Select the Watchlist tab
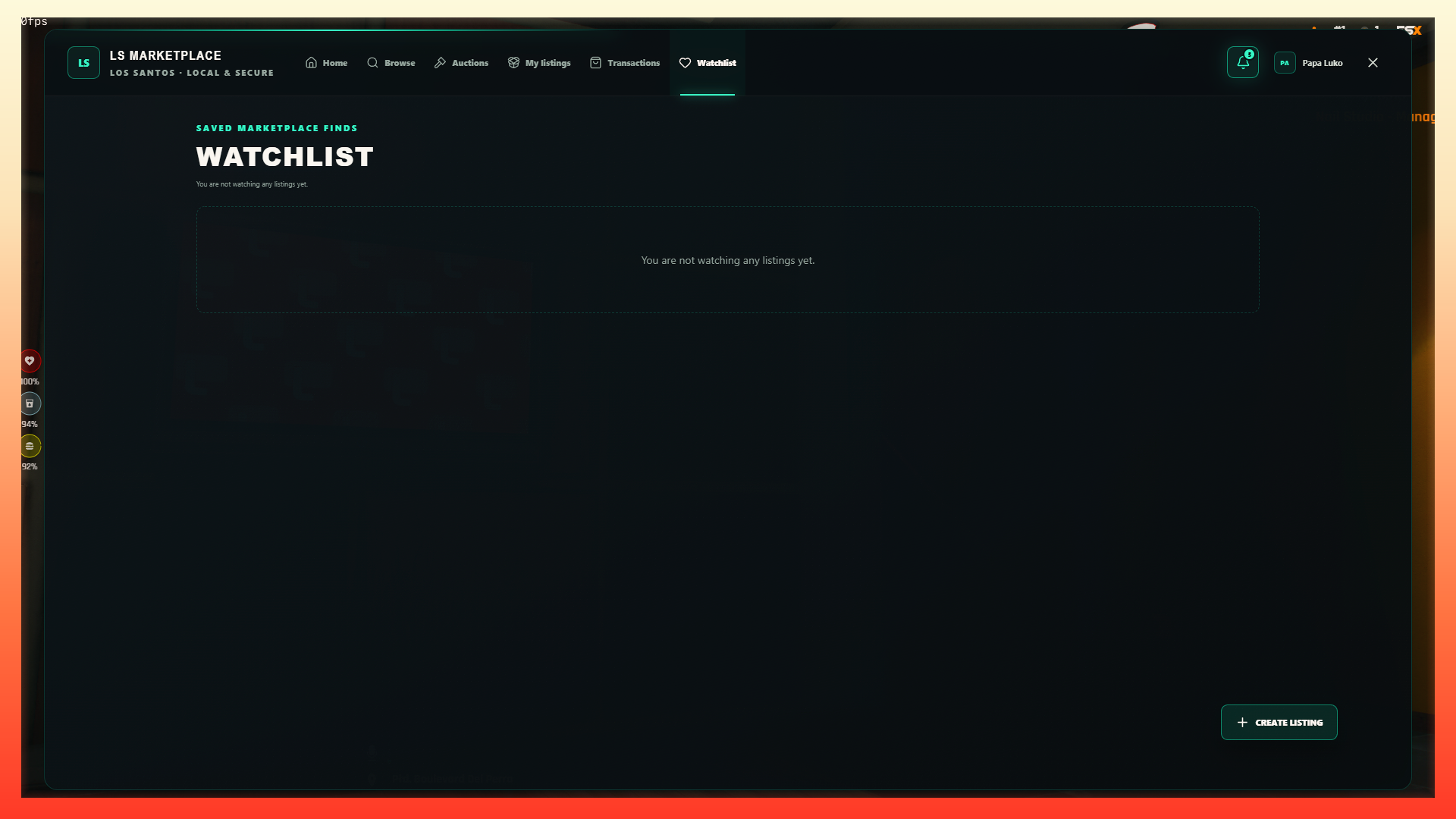 point(708,63)
